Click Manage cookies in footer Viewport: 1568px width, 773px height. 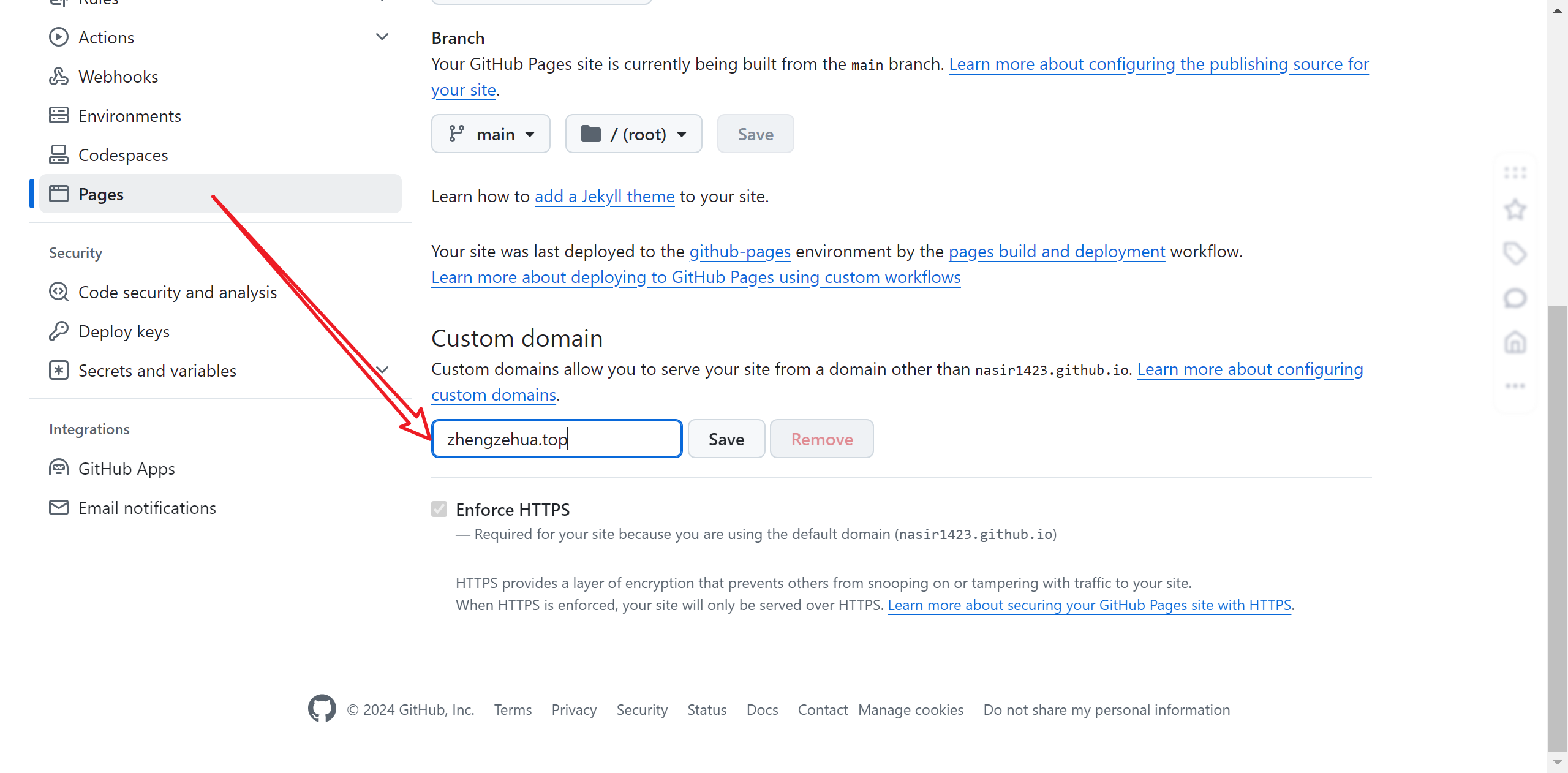tap(911, 710)
